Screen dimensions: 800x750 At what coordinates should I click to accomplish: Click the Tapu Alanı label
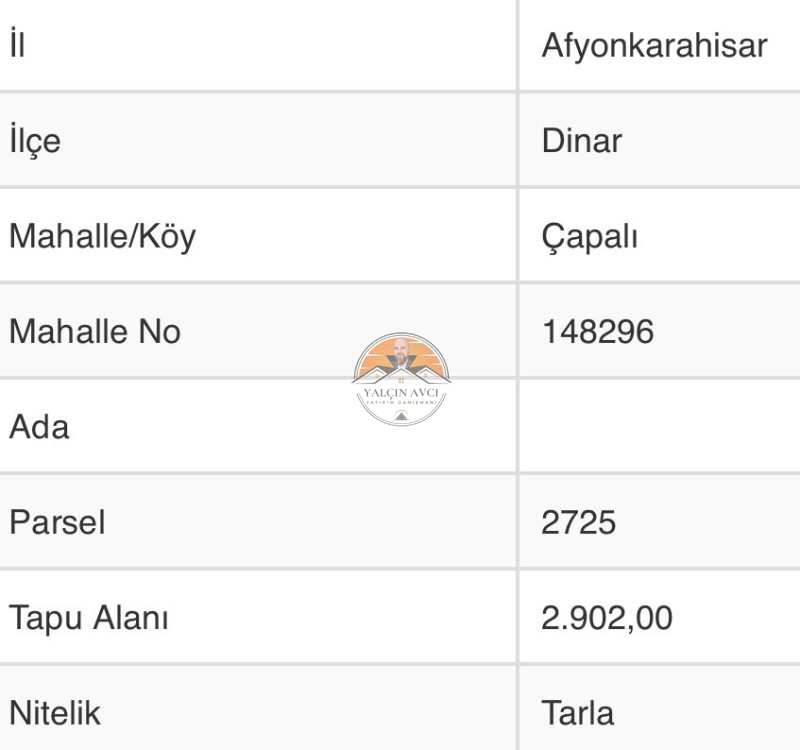coord(89,618)
